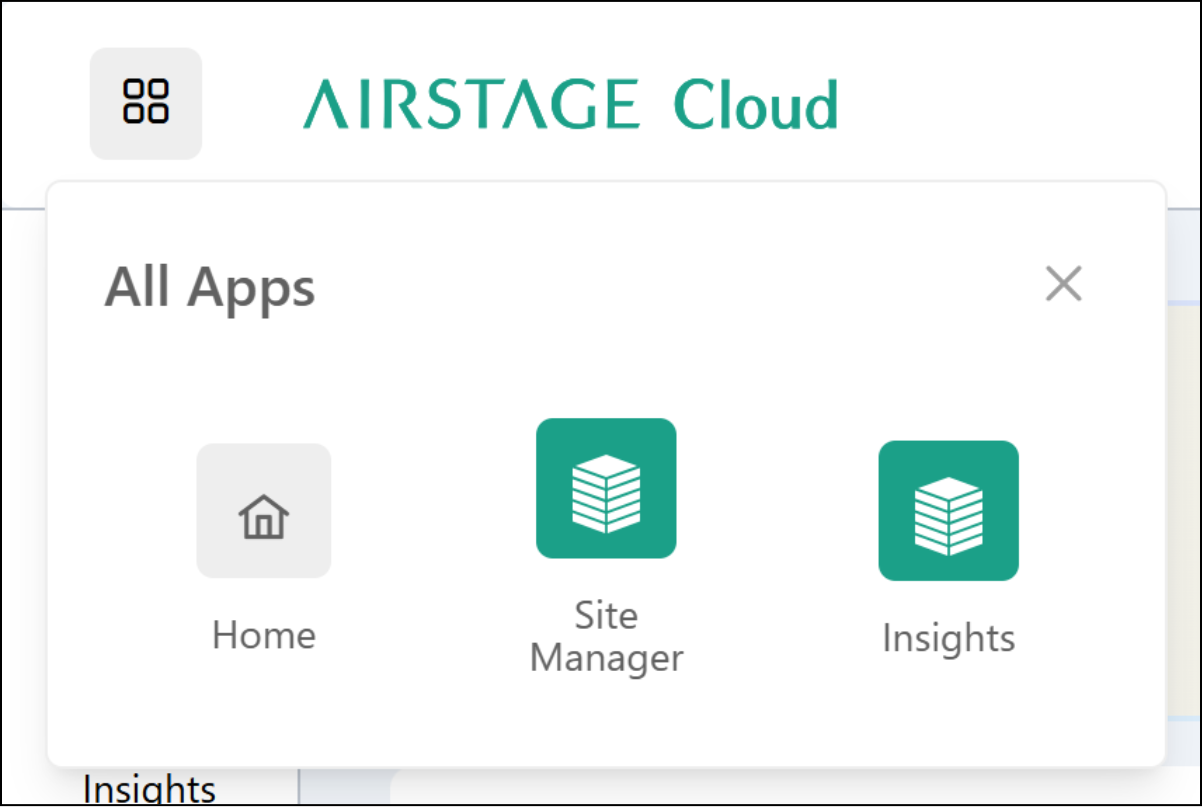Click the All Apps heading
Screen dimensions: 1202x808
click(210, 287)
